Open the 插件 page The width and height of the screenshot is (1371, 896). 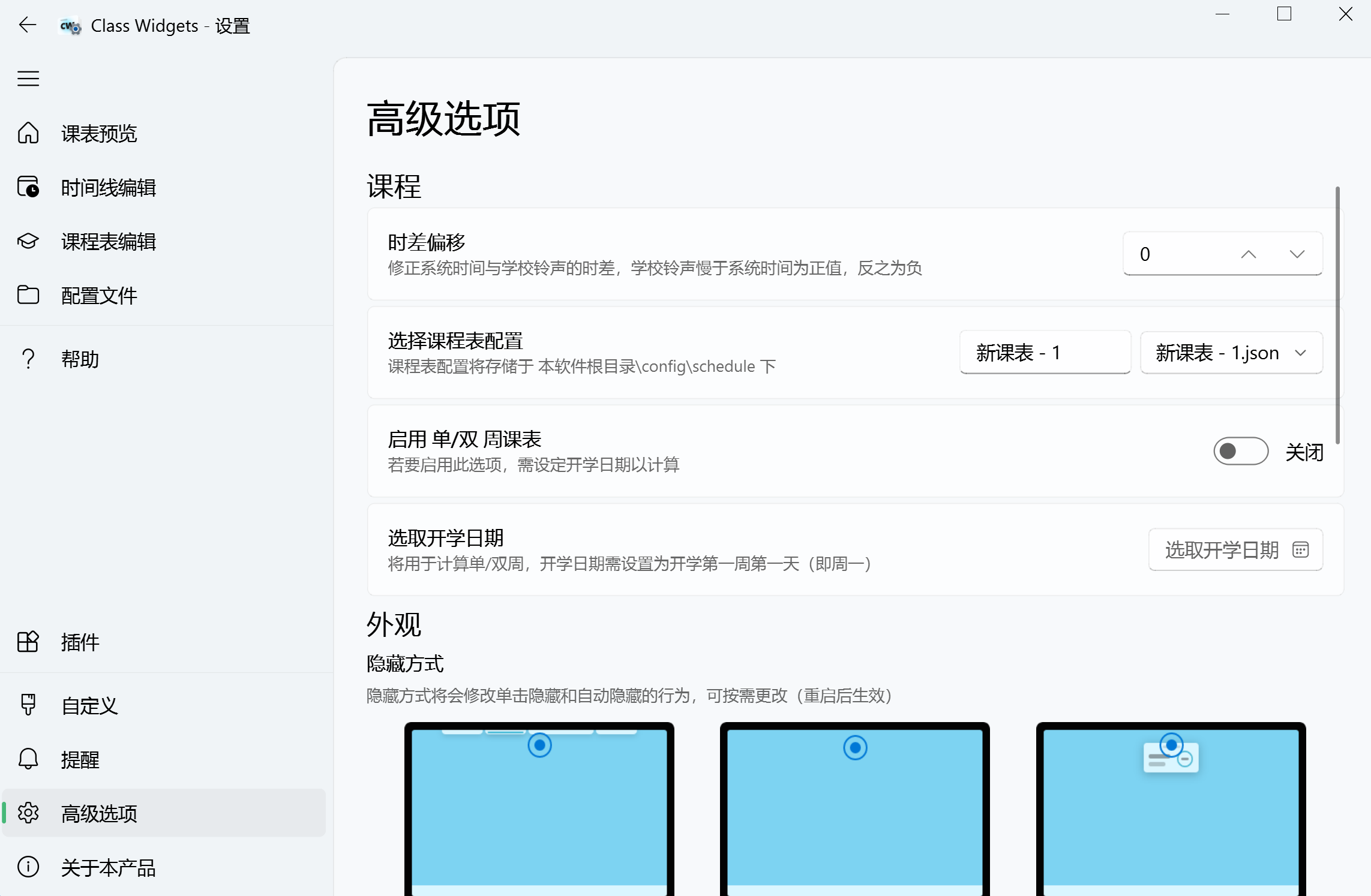coord(164,642)
